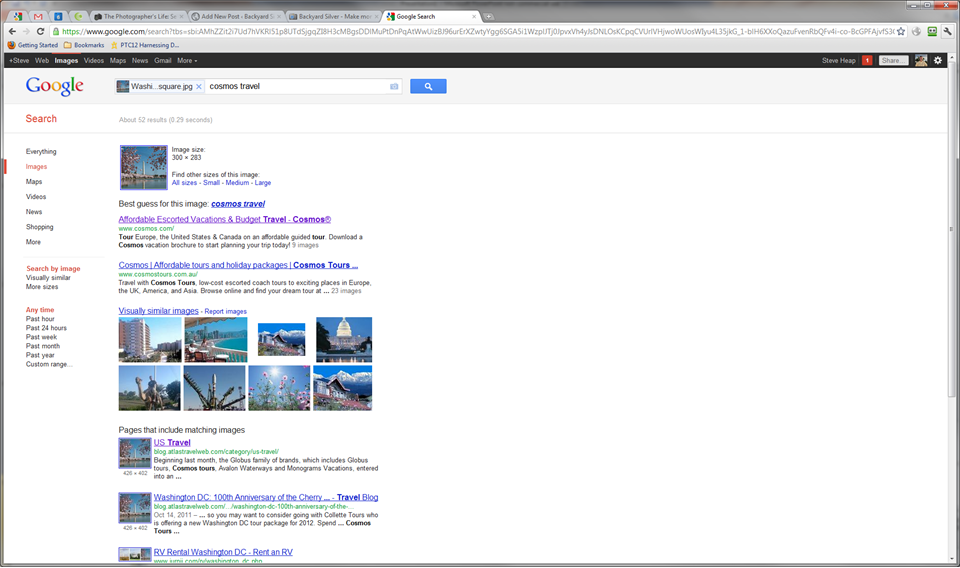Open the Custom range... filter
Screen dimensions: 960x568
coord(49,364)
